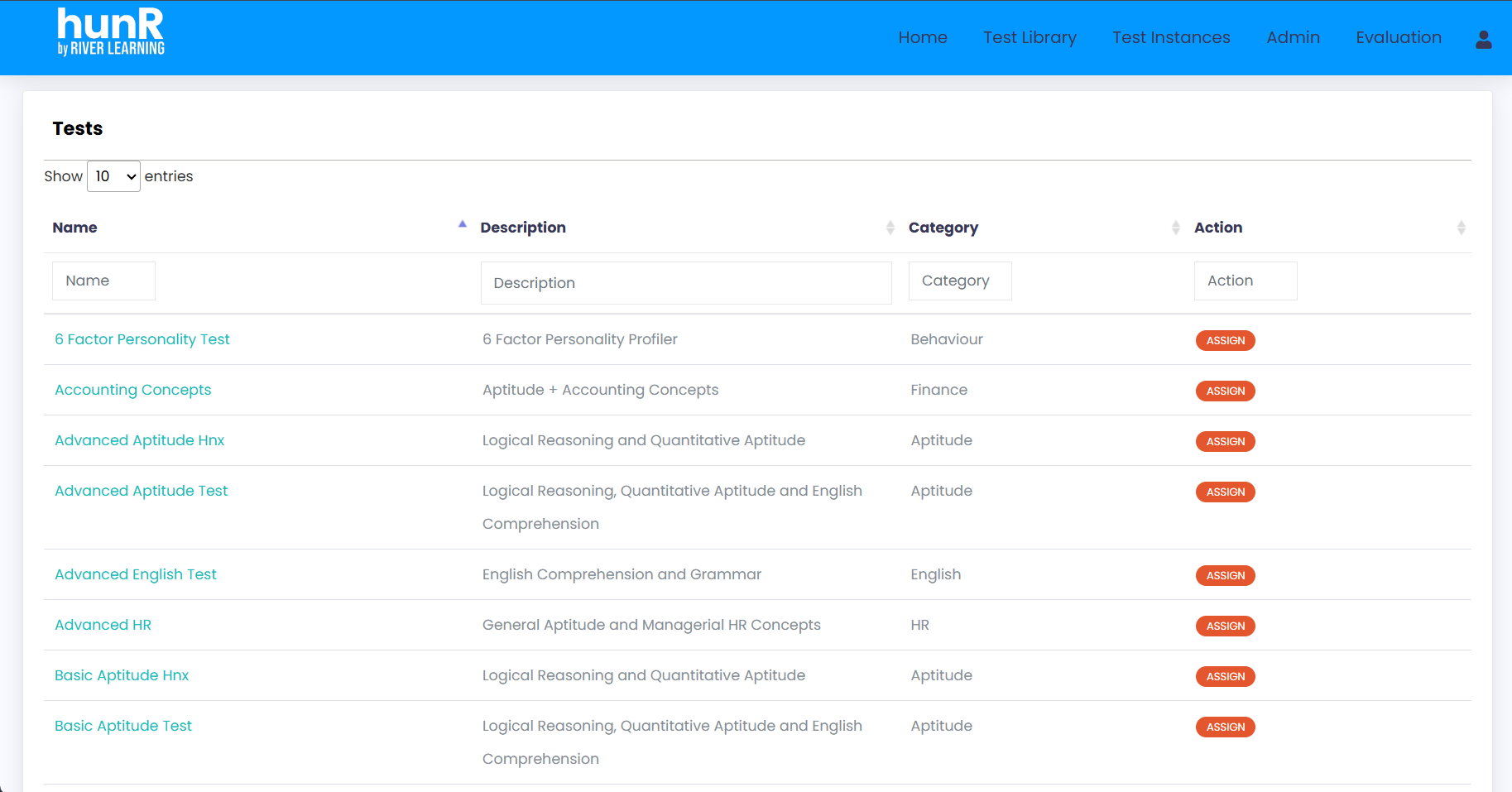Open the 6 Factor Personality Test link

pos(142,339)
